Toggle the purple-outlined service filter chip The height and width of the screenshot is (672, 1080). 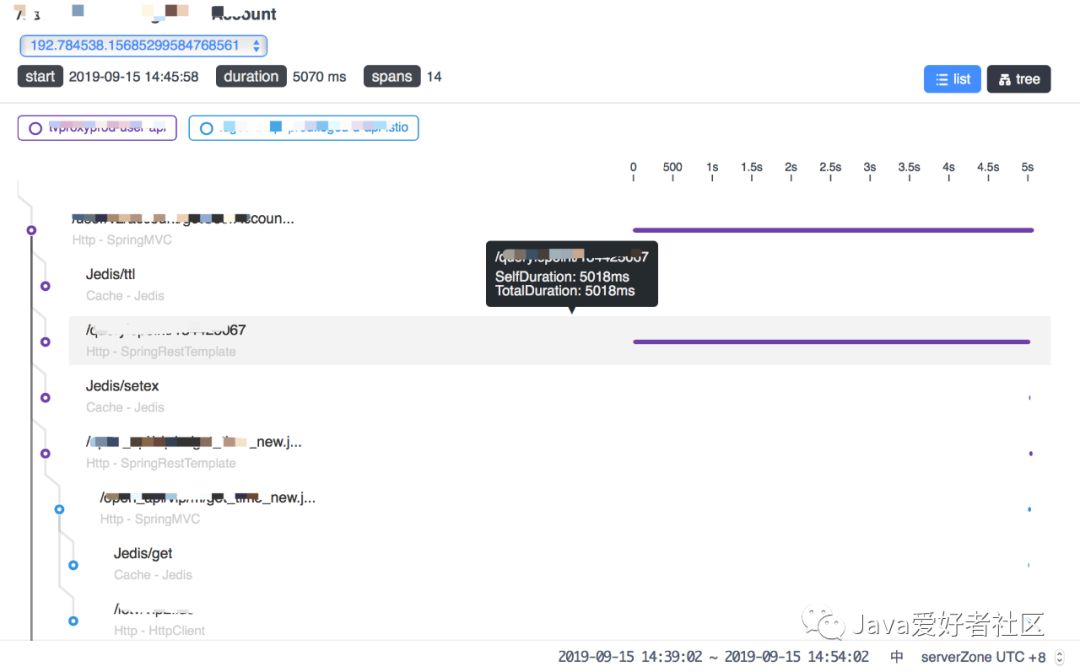[97, 128]
